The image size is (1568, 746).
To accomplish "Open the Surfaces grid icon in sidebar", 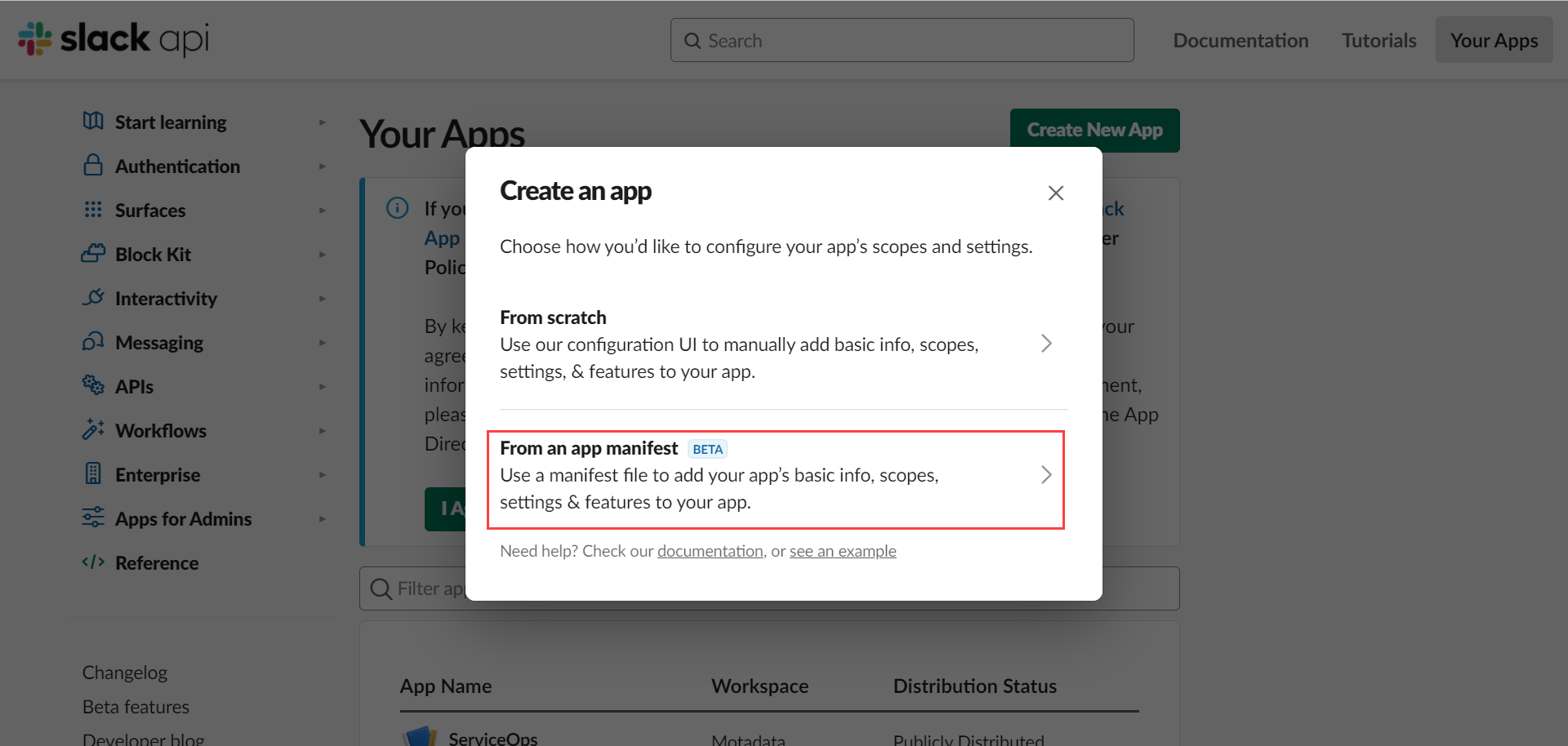I will point(92,210).
